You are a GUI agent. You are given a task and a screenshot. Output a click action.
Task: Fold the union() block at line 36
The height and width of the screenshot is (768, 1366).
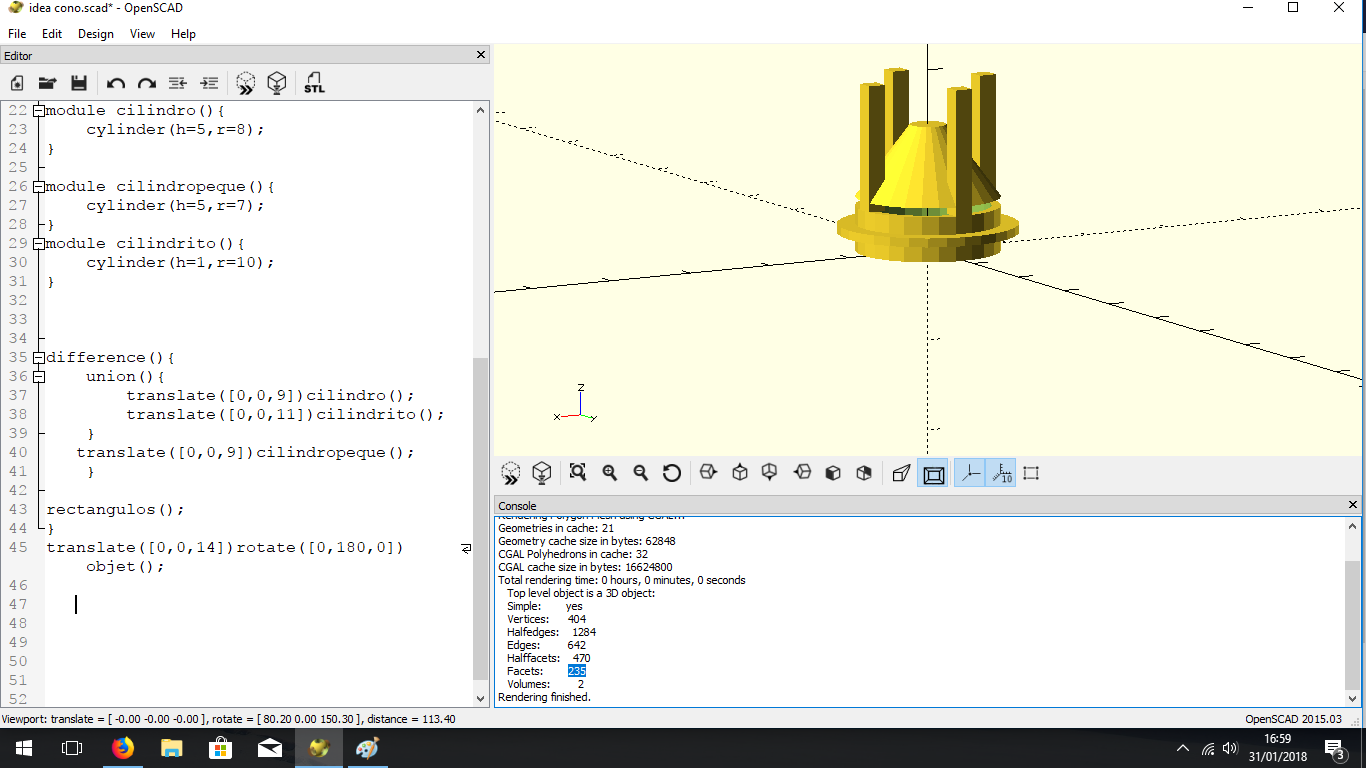(x=38, y=377)
